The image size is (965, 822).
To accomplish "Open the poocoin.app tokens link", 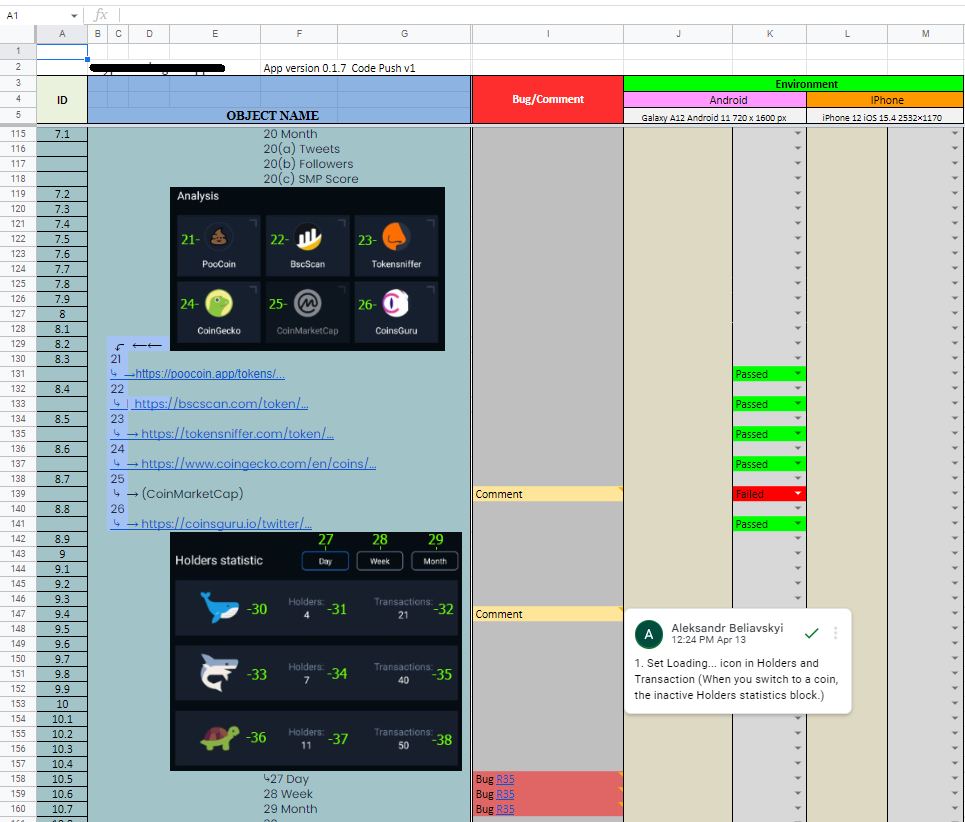I will click(x=210, y=374).
